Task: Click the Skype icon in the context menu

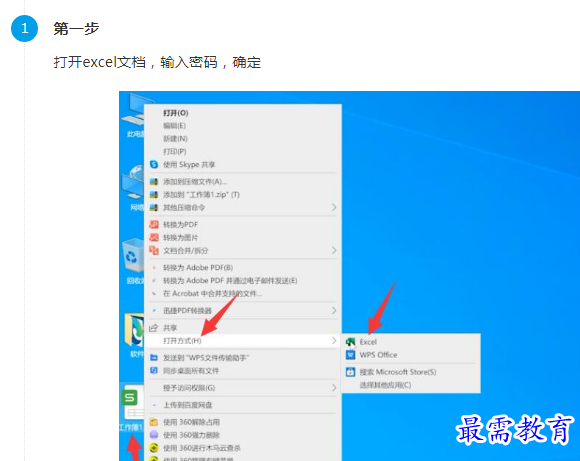Action: pos(154,164)
